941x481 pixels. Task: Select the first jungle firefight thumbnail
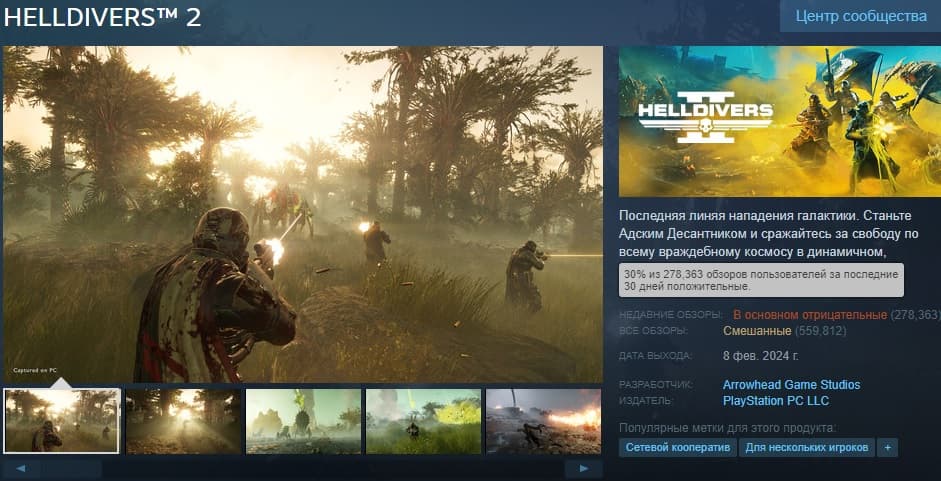[x=62, y=421]
